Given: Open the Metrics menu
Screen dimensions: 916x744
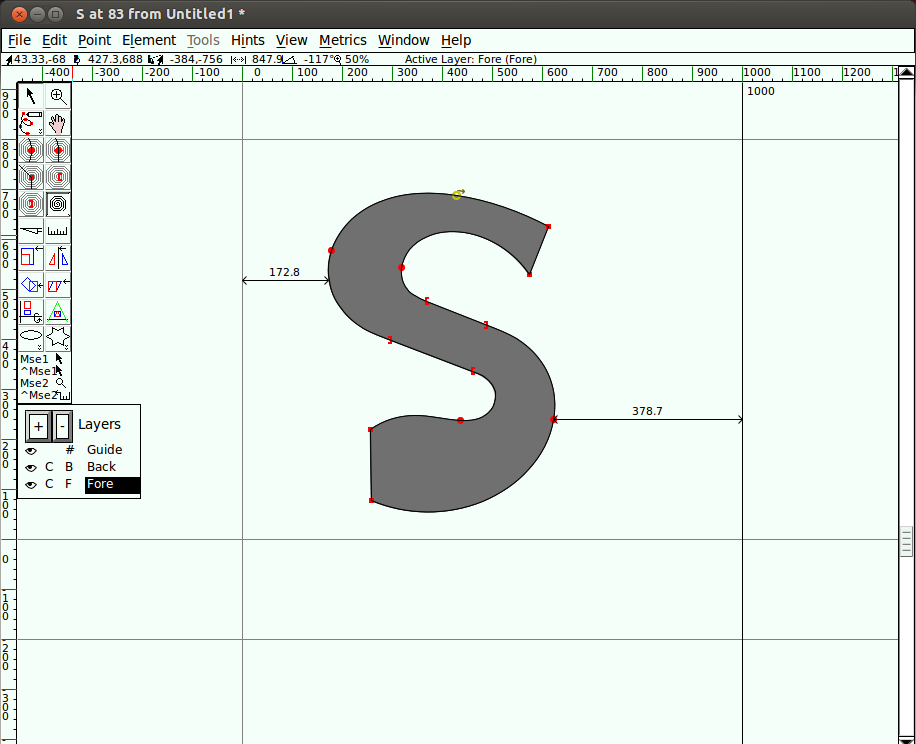Looking at the screenshot, I should [342, 40].
